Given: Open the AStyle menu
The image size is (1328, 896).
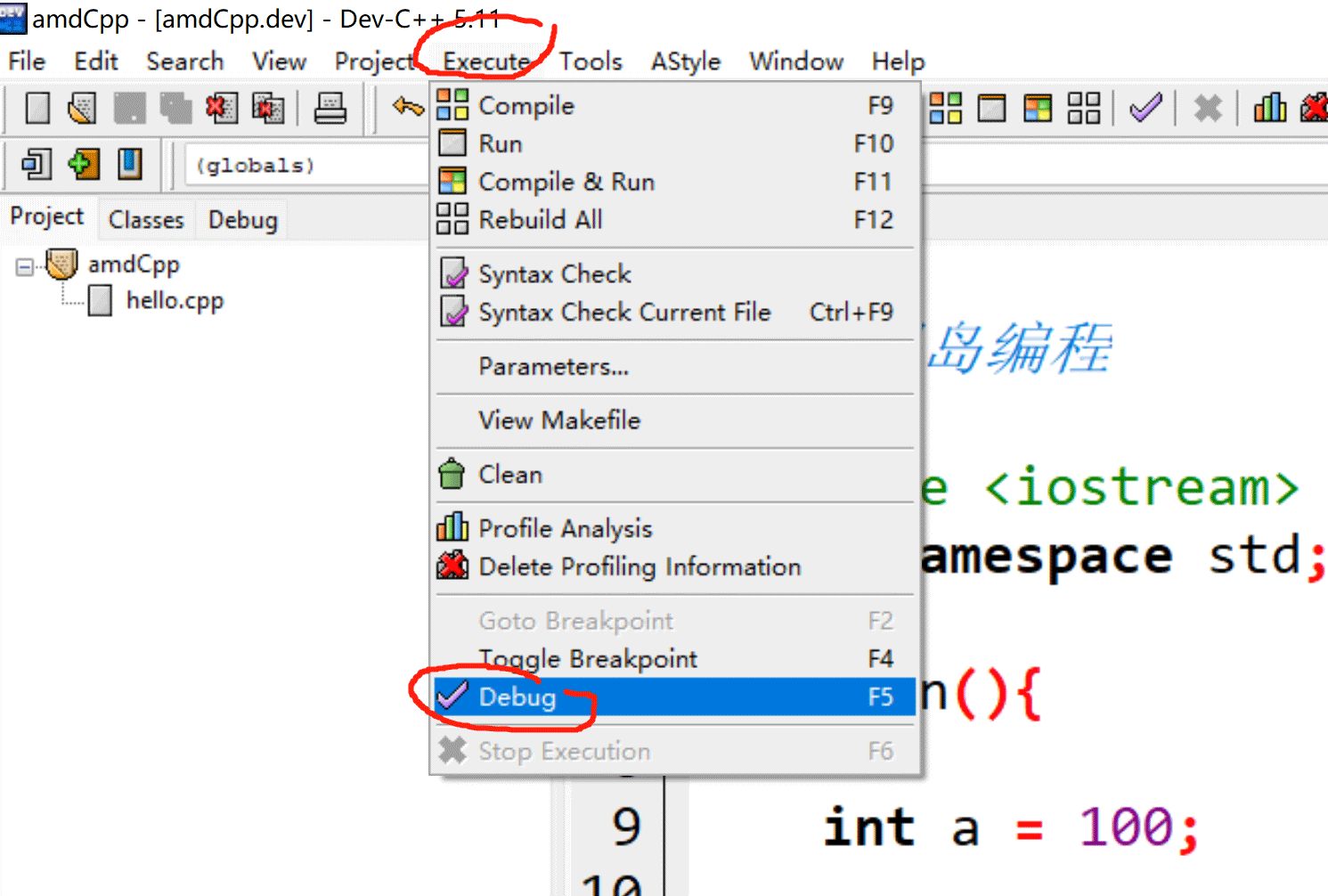Looking at the screenshot, I should 685,61.
